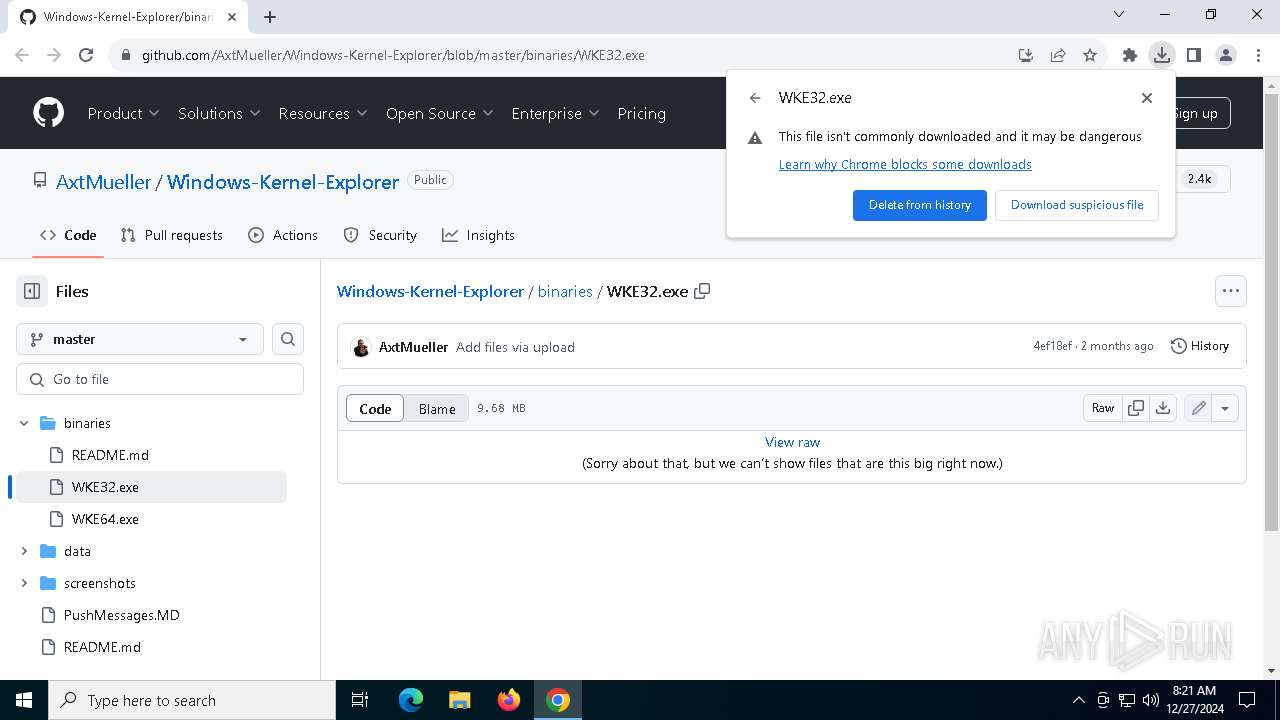The height and width of the screenshot is (720, 1280).
Task: Click Download suspicious file
Action: (x=1077, y=205)
